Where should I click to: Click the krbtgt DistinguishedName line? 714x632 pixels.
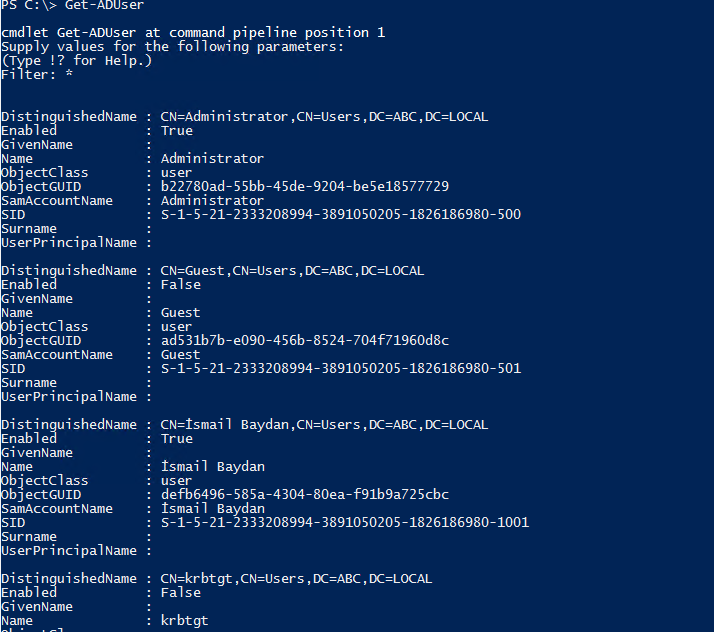pos(216,578)
